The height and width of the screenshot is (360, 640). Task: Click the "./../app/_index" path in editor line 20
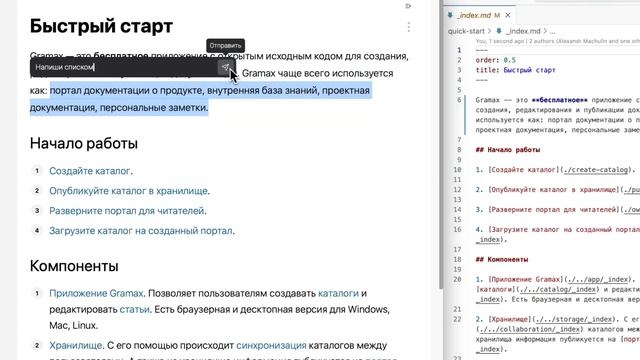pos(598,280)
